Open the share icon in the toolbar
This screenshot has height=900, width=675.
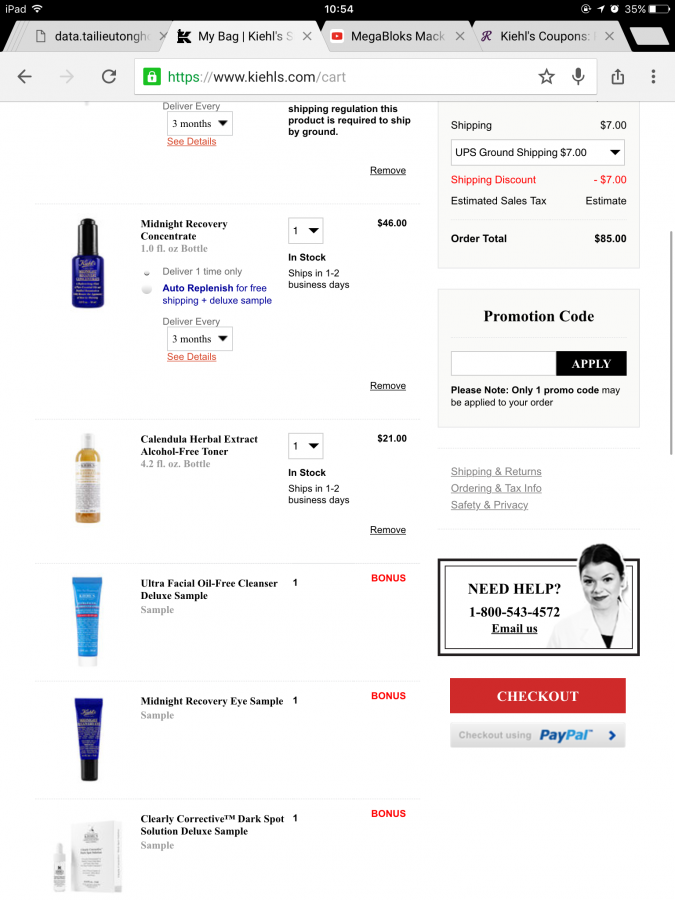(618, 76)
